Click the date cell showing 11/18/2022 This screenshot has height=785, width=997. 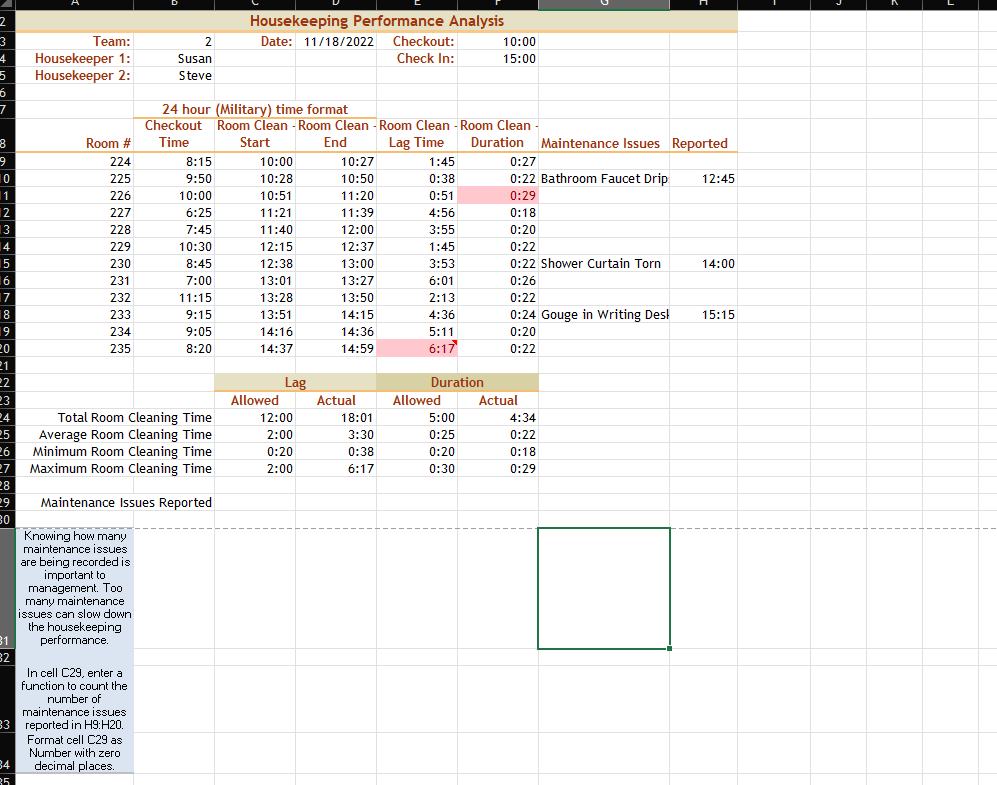coord(336,41)
